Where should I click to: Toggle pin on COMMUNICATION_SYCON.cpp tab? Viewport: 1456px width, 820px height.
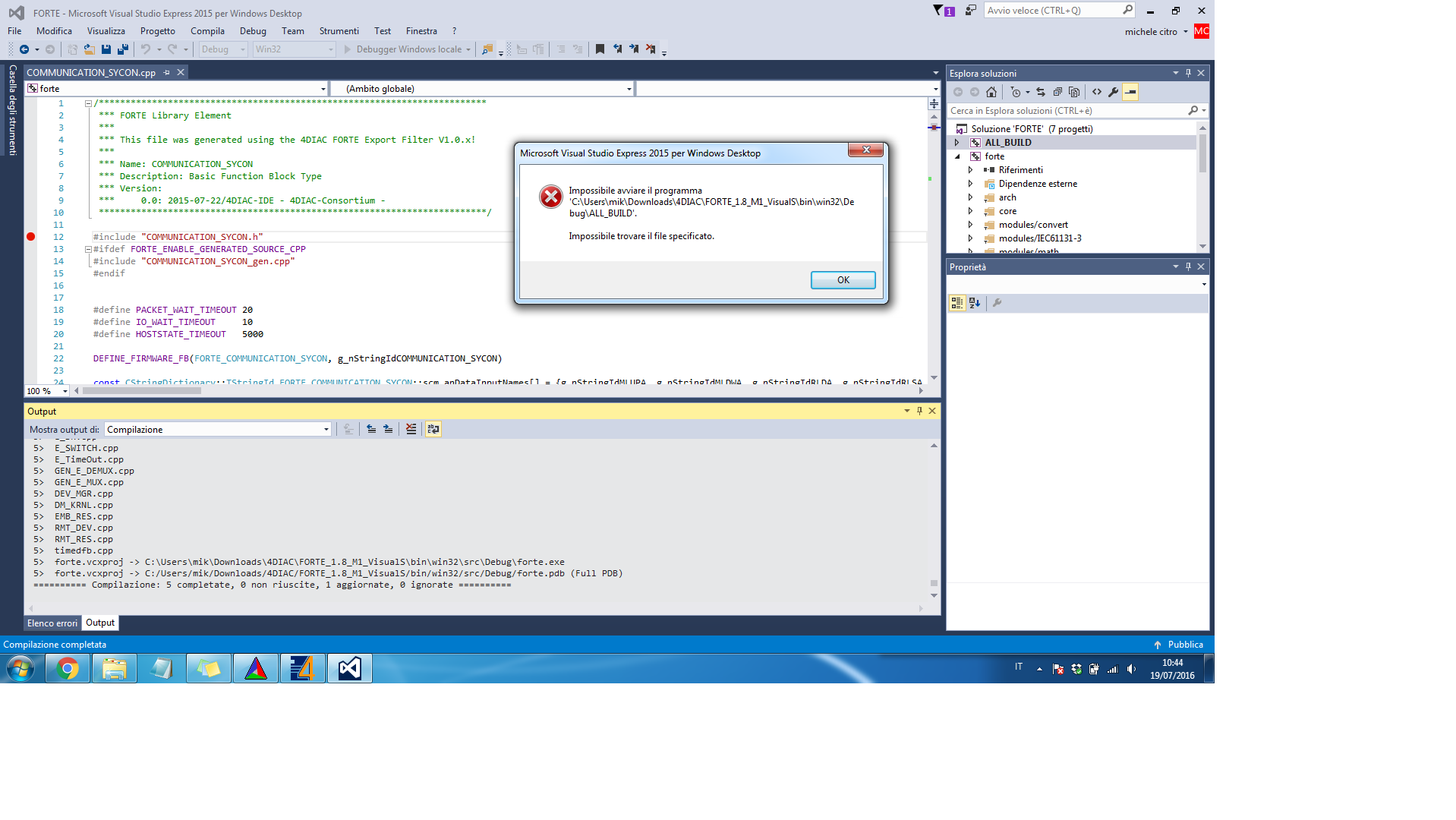click(x=166, y=73)
